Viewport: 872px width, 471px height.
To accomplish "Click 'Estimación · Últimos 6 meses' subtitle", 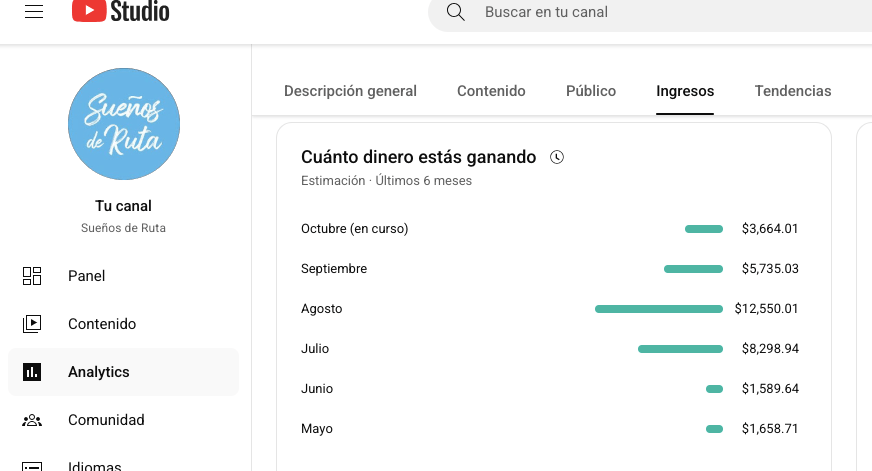I will pos(386,181).
